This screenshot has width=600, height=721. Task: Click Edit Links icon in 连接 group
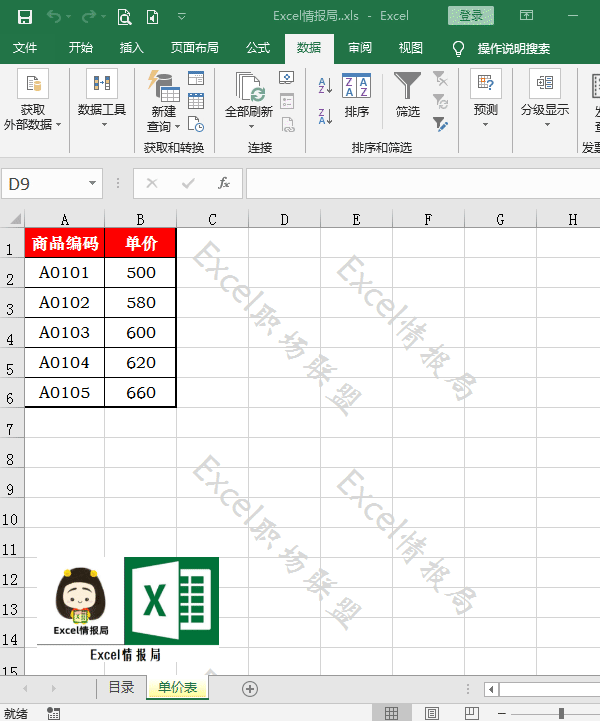pyautogui.click(x=288, y=125)
